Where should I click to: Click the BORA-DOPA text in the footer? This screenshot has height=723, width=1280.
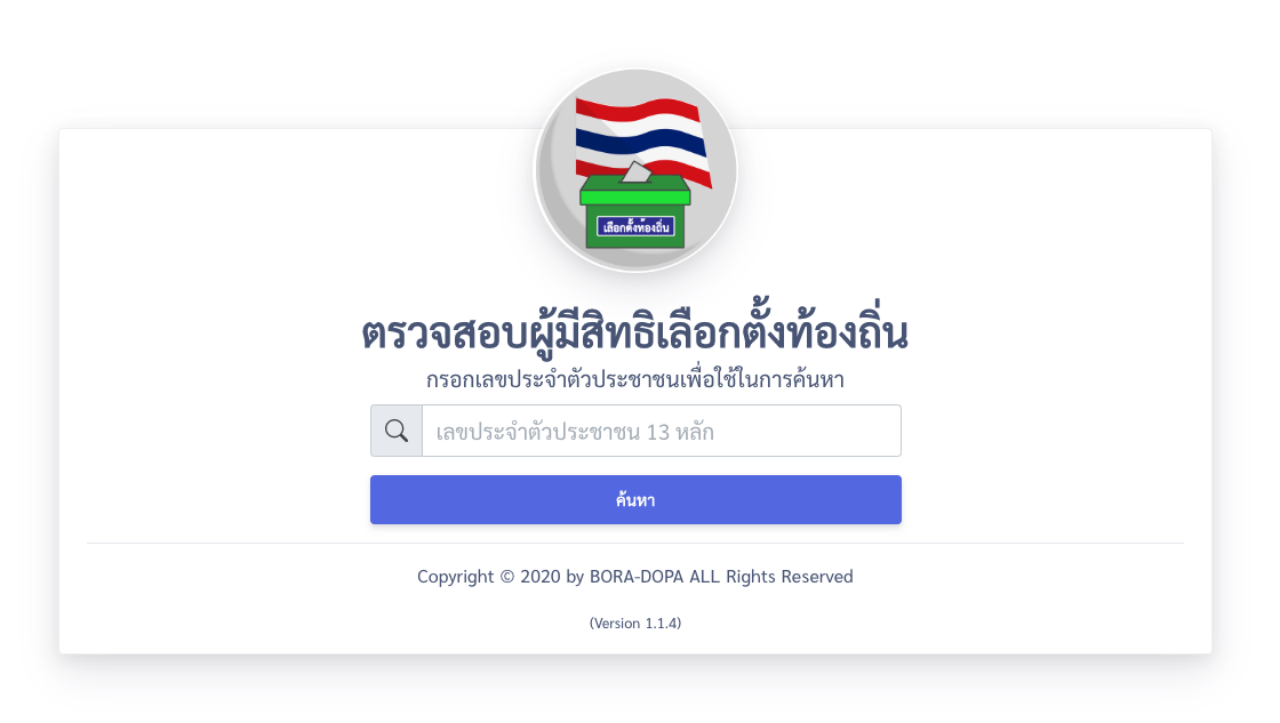(636, 577)
